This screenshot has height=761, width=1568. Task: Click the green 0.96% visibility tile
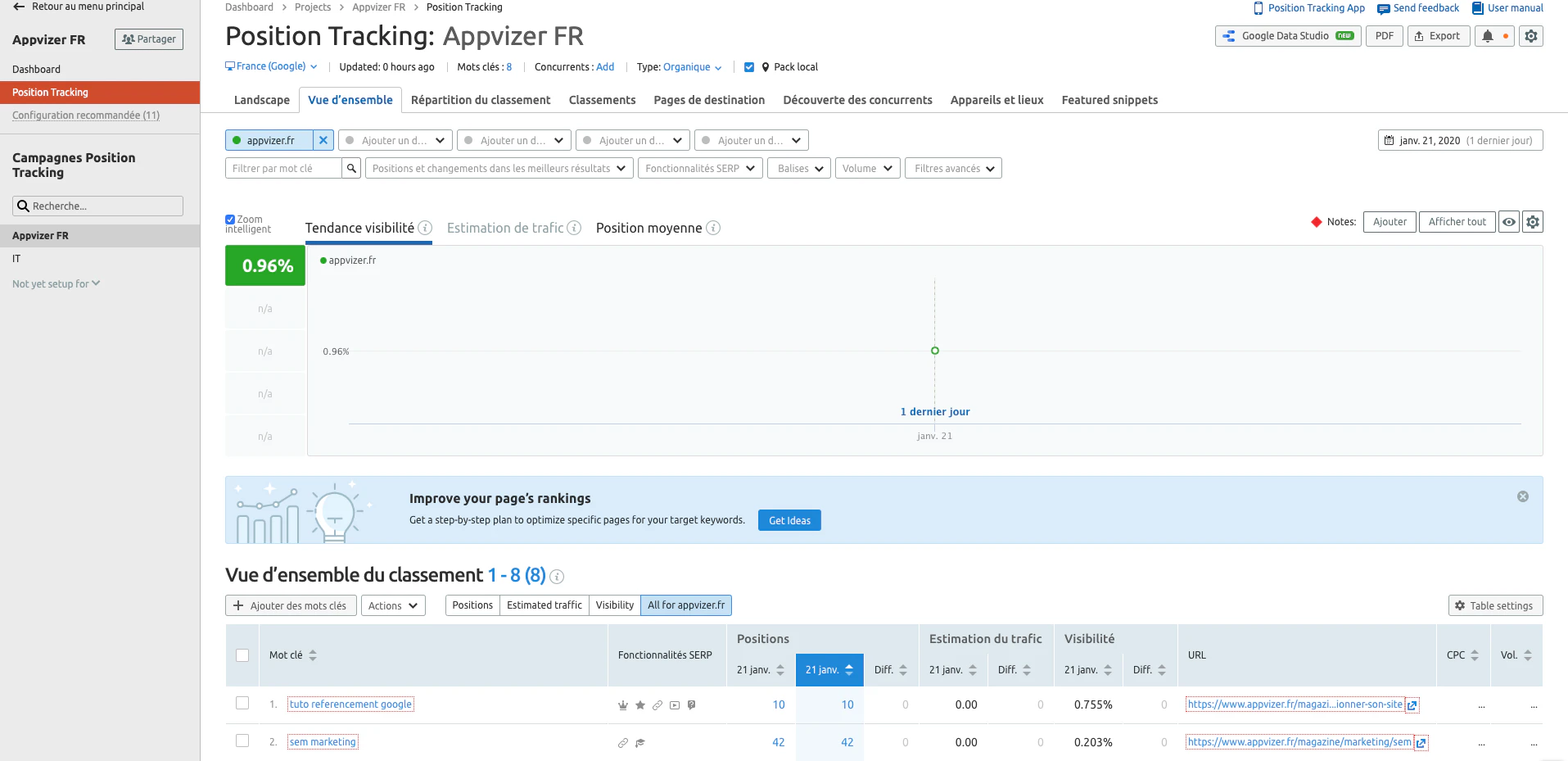(x=265, y=265)
